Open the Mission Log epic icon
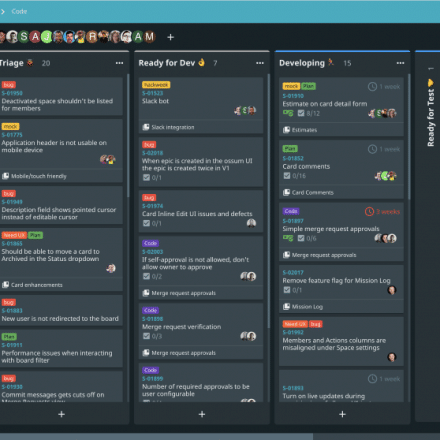 (286, 307)
